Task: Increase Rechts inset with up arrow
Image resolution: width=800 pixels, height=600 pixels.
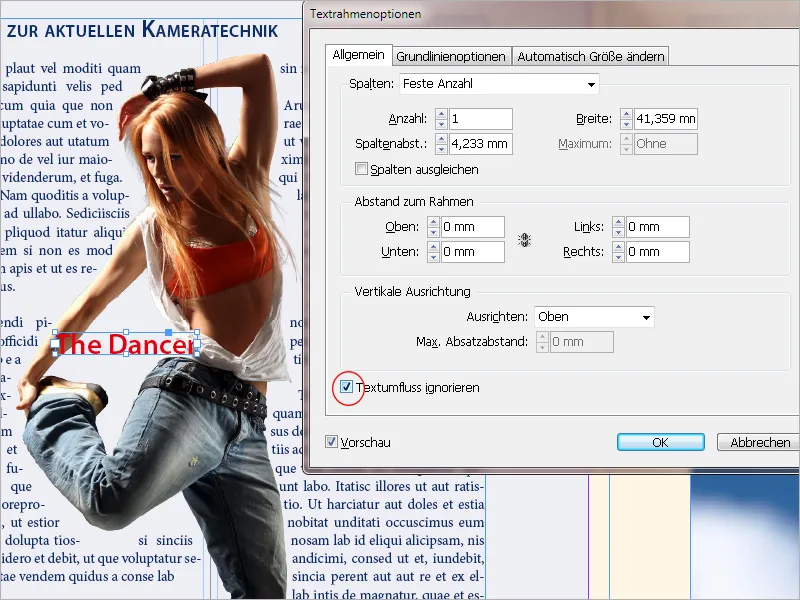Action: [618, 247]
